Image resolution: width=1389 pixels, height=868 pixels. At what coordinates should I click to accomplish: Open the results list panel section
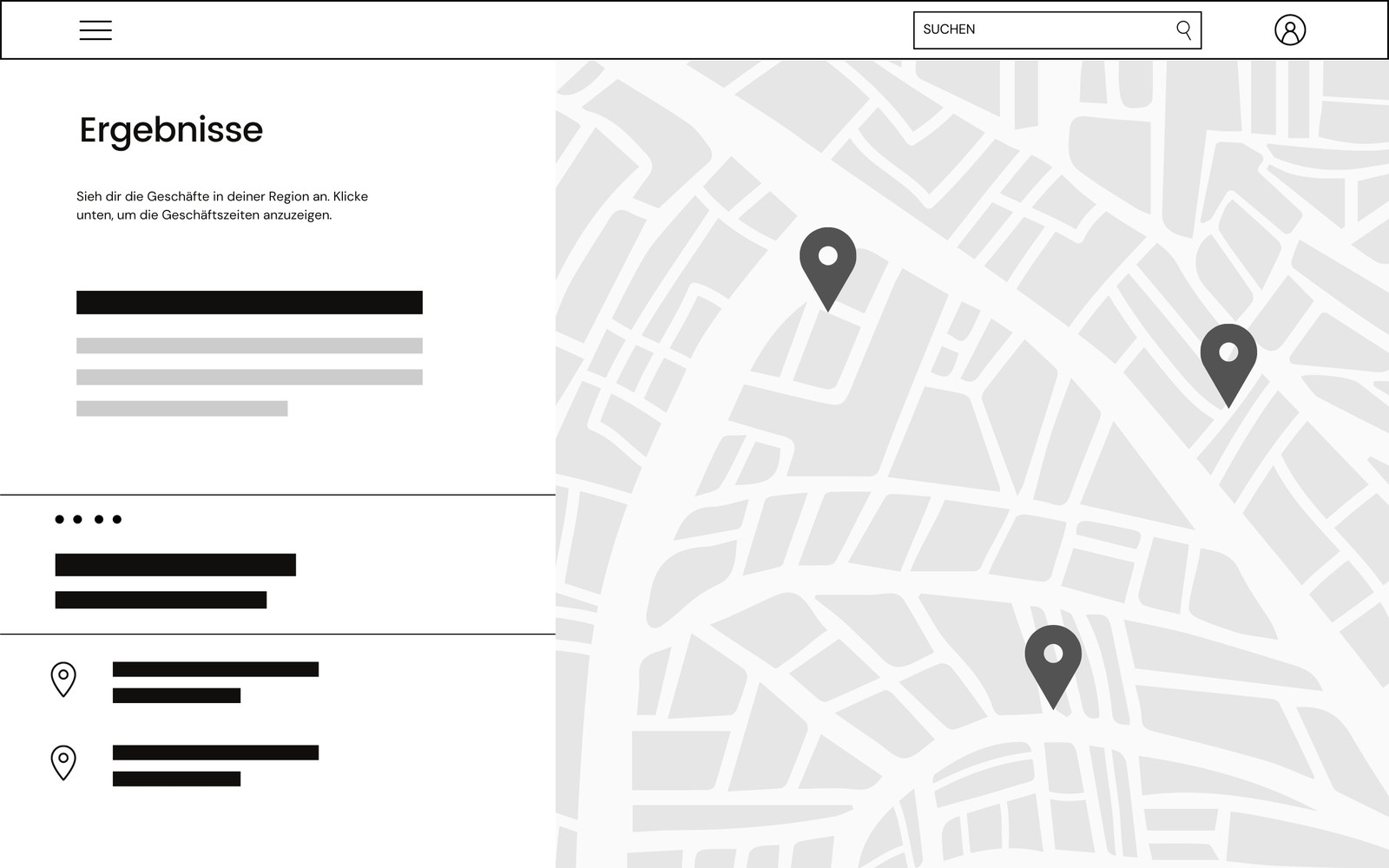[x=278, y=564]
